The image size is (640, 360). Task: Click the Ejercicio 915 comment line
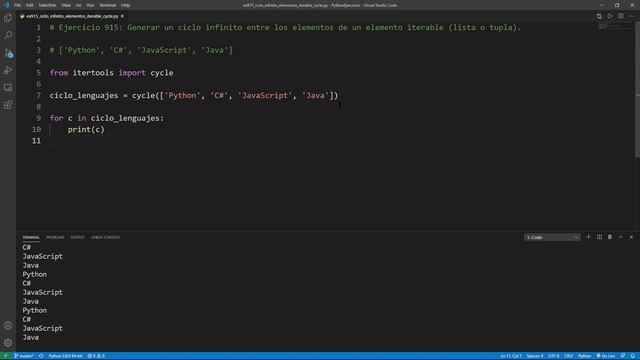tap(285, 27)
